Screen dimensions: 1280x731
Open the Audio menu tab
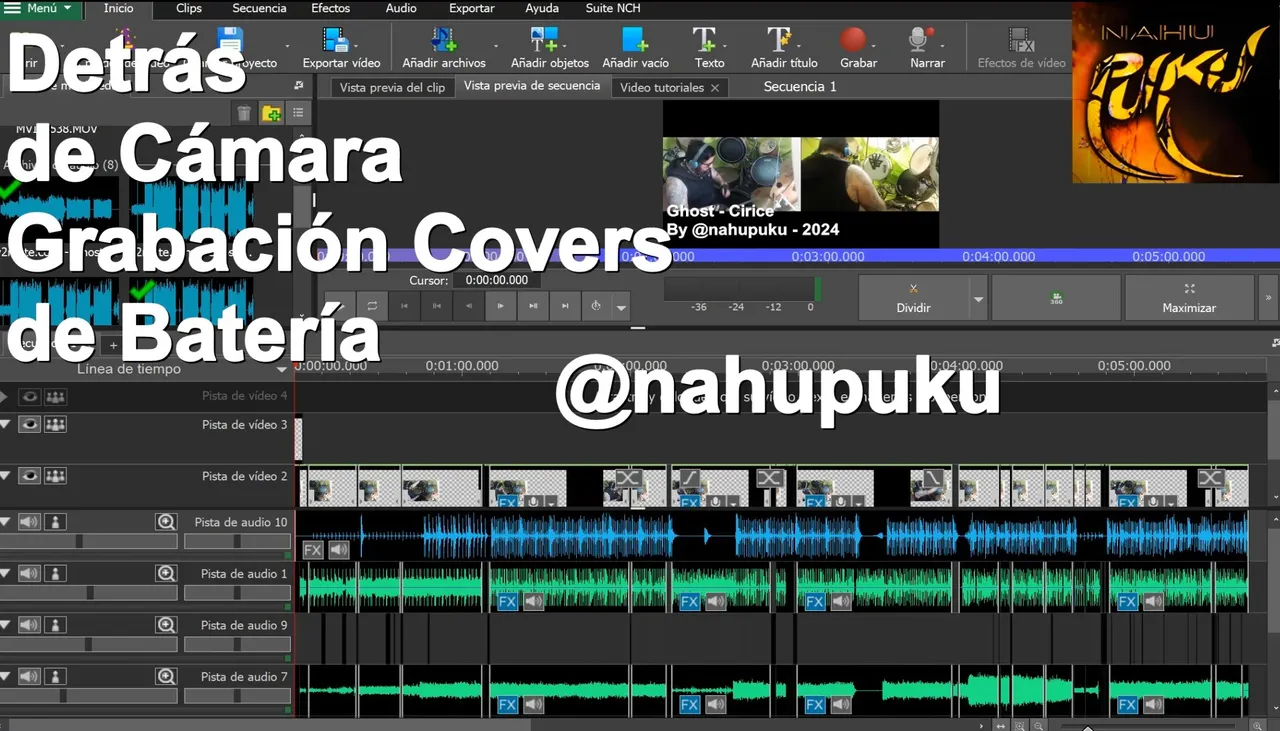pos(401,8)
